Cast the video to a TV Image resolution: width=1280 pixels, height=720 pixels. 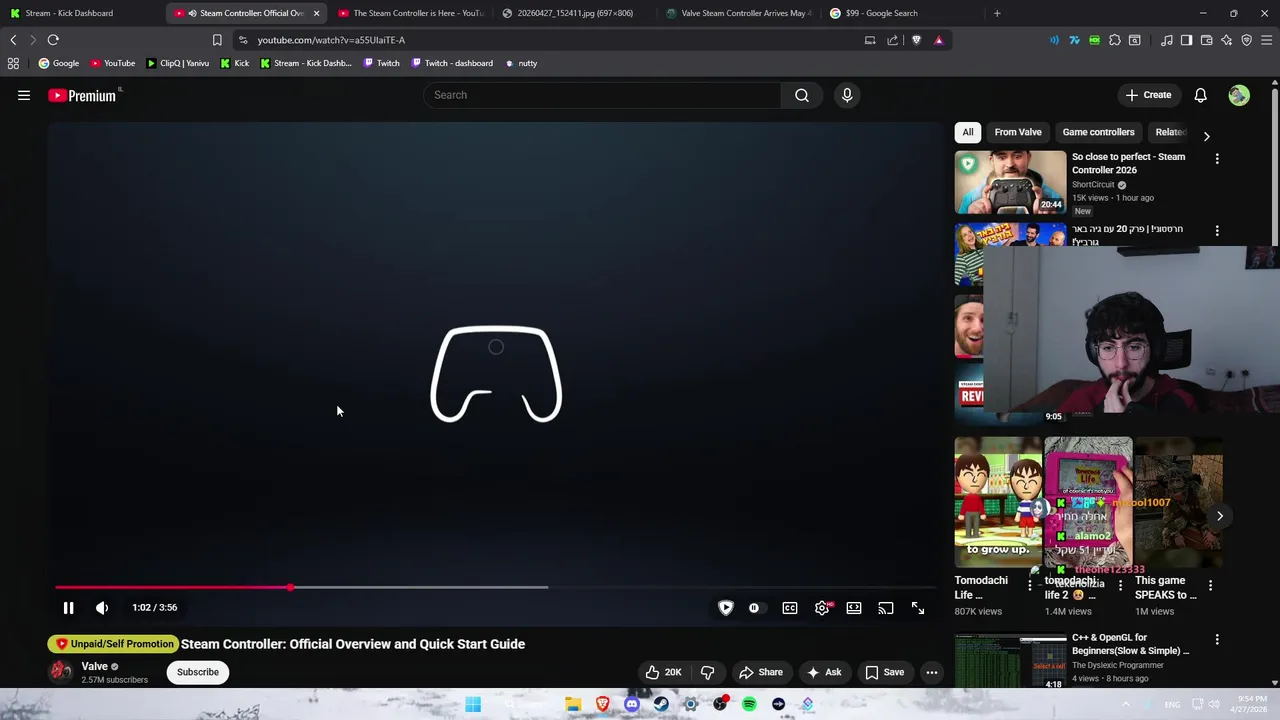coord(886,608)
